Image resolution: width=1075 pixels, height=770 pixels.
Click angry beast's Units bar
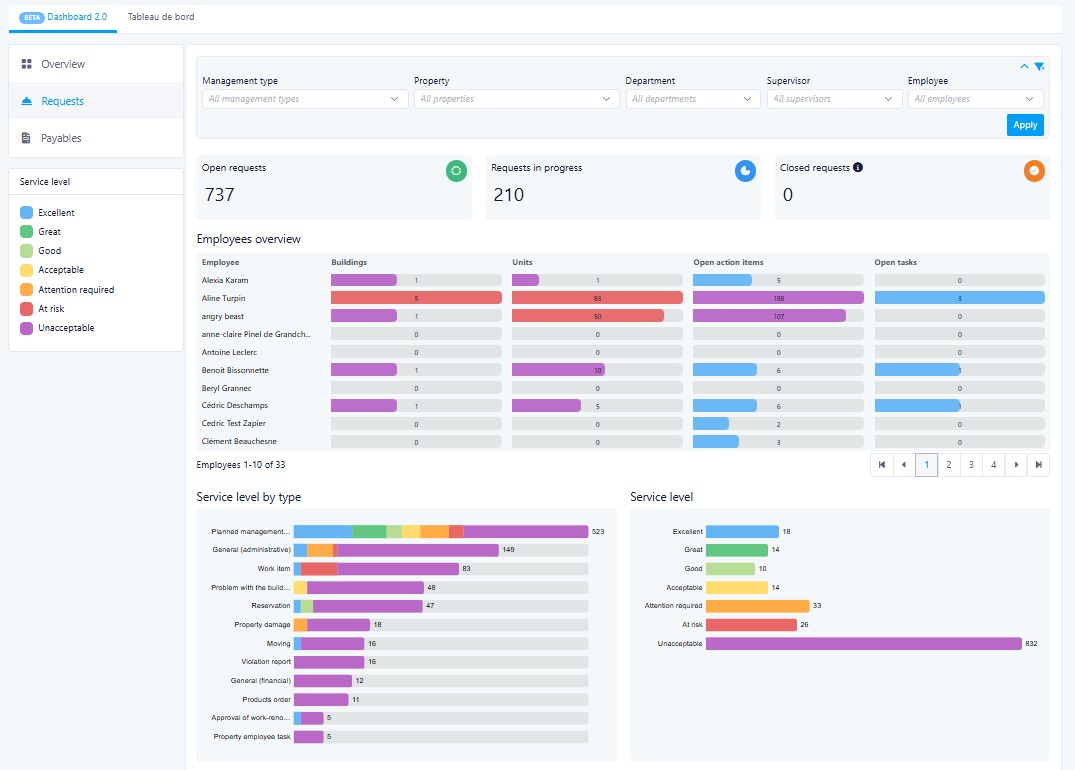588,316
